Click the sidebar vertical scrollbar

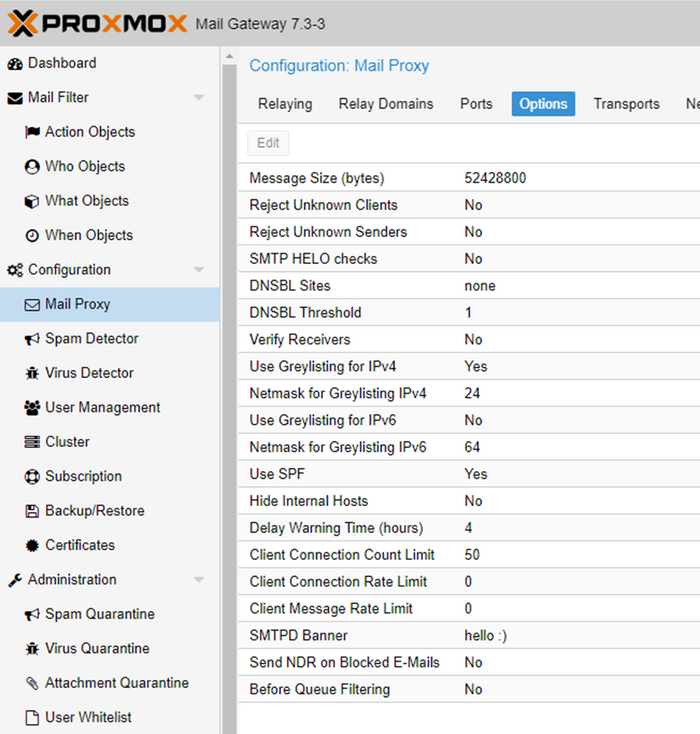[229, 400]
